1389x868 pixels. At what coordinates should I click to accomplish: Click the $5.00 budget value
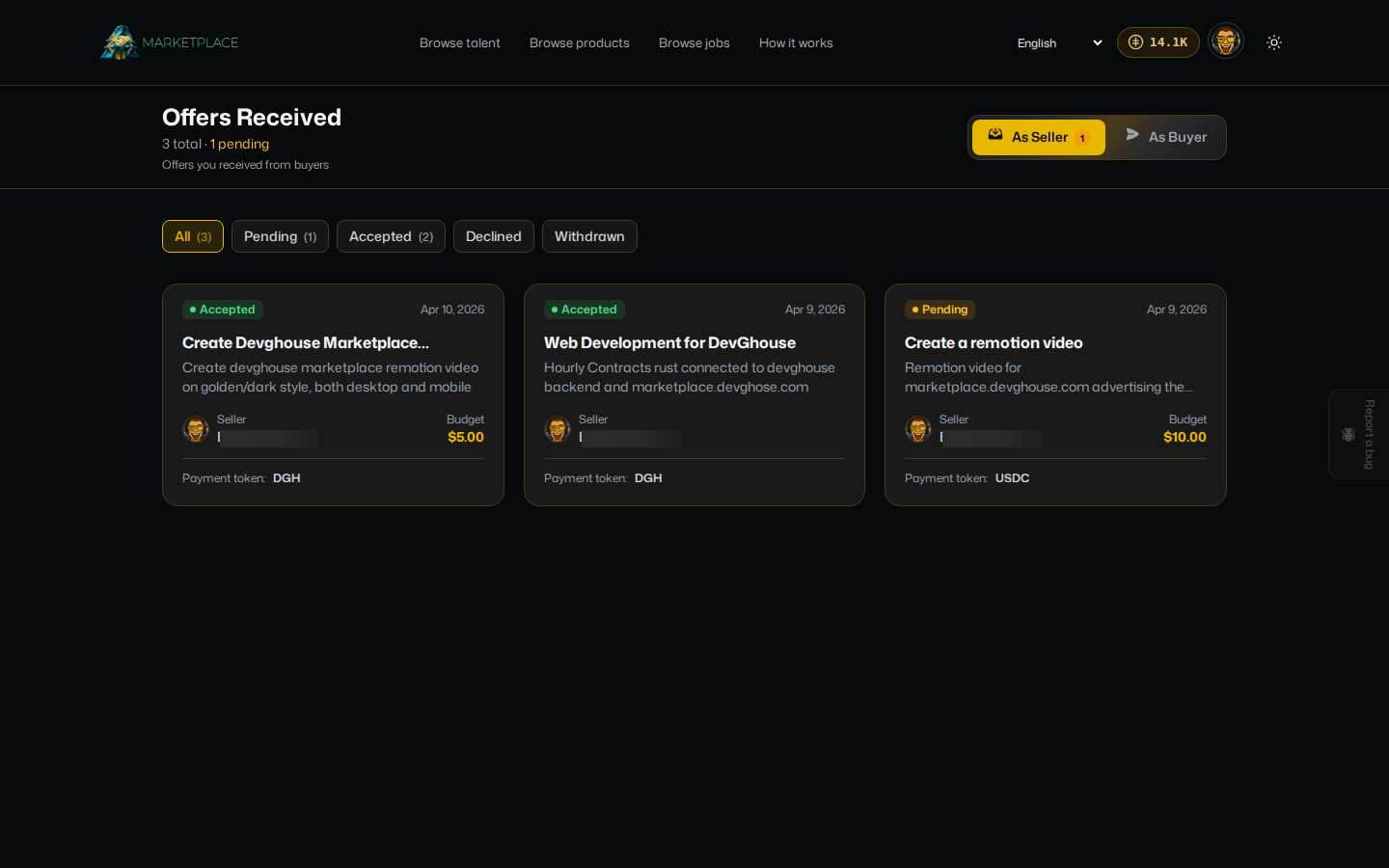point(466,437)
